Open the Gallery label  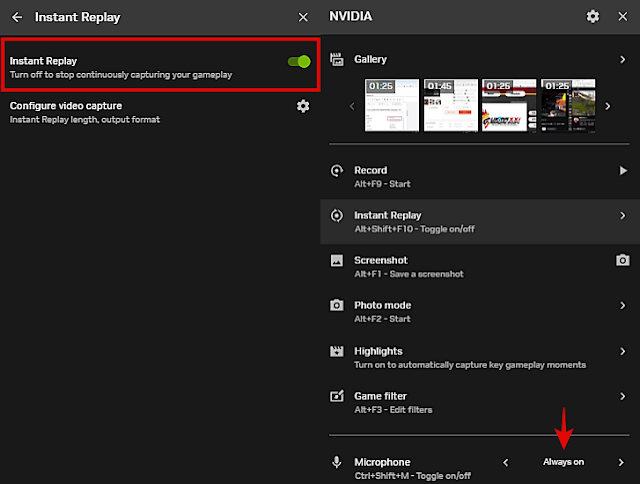tap(370, 59)
